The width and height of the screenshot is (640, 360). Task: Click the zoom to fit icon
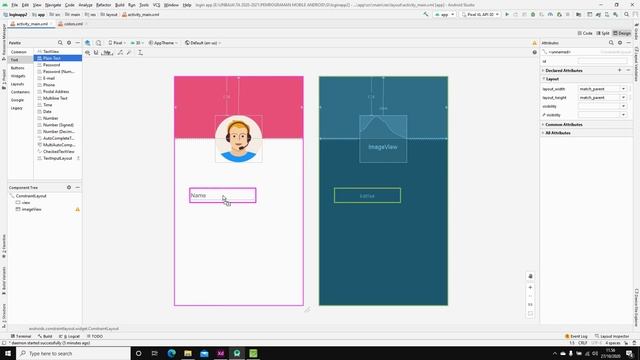[x=530, y=313]
